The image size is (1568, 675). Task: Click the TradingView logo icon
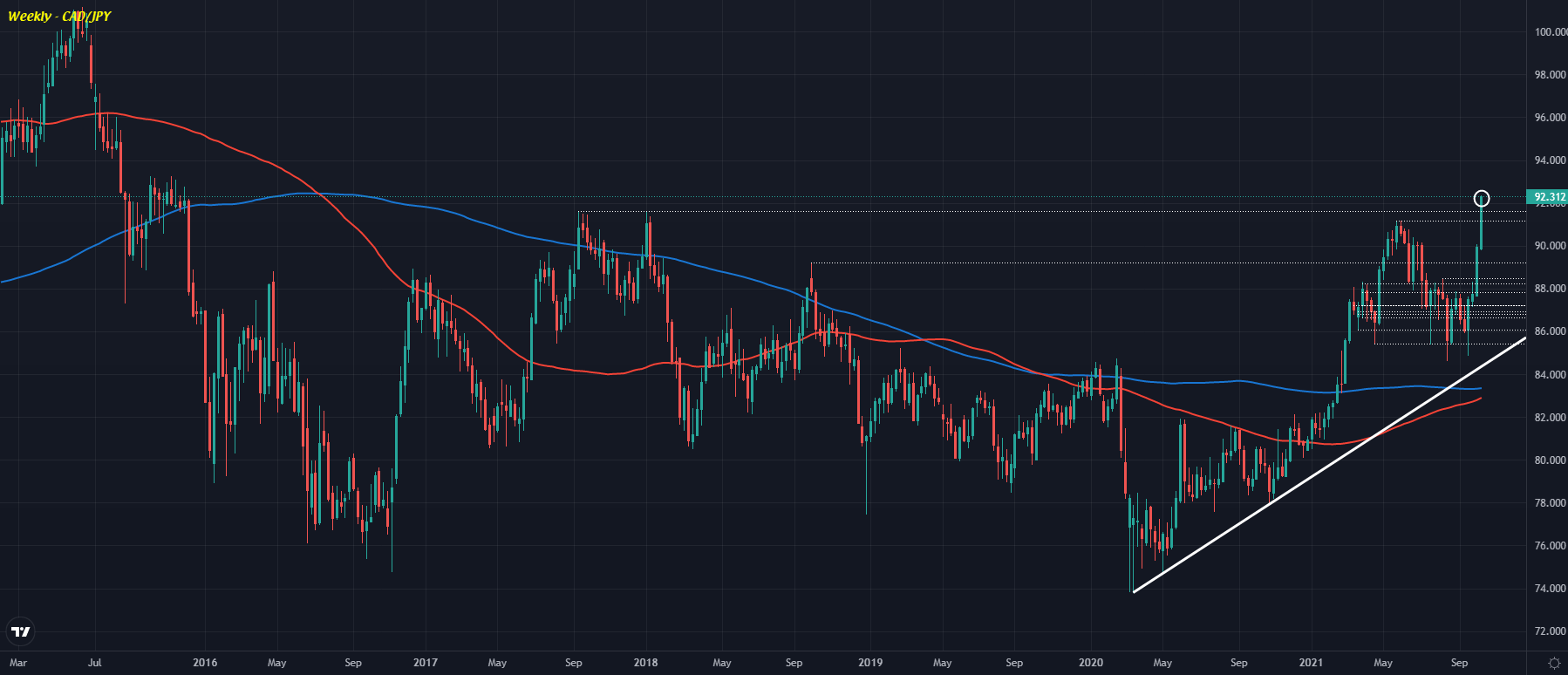[20, 631]
